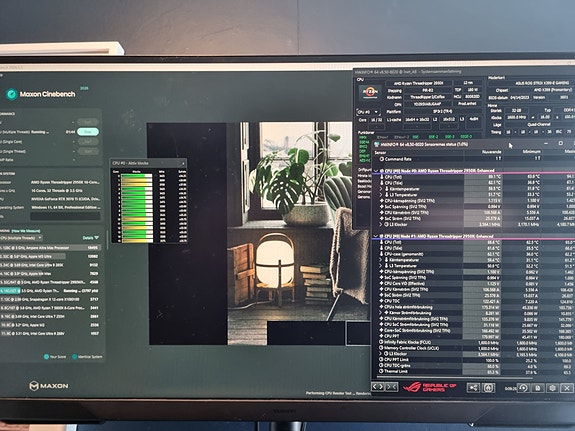Toggle the Your Score legend indicator
Image resolution: width=575 pixels, height=431 pixels.
tap(46, 357)
